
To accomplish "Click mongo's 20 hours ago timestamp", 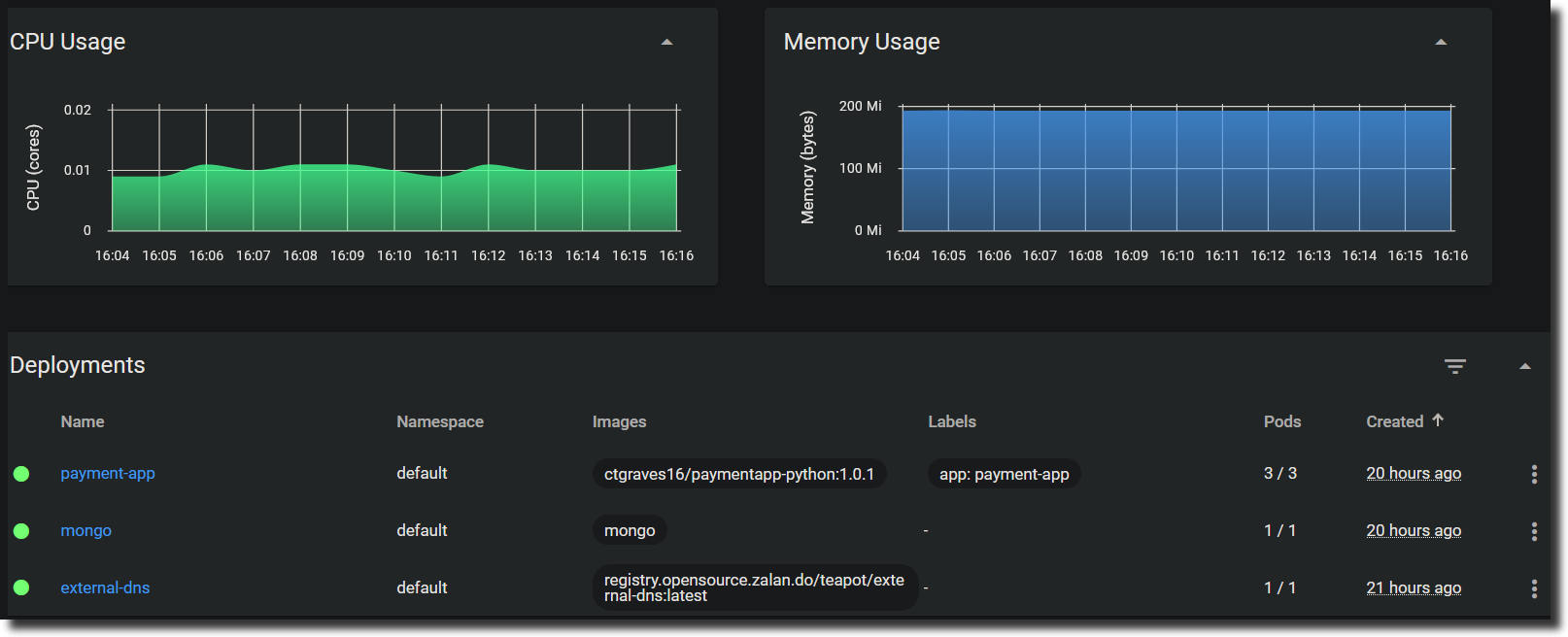I will click(x=1414, y=530).
